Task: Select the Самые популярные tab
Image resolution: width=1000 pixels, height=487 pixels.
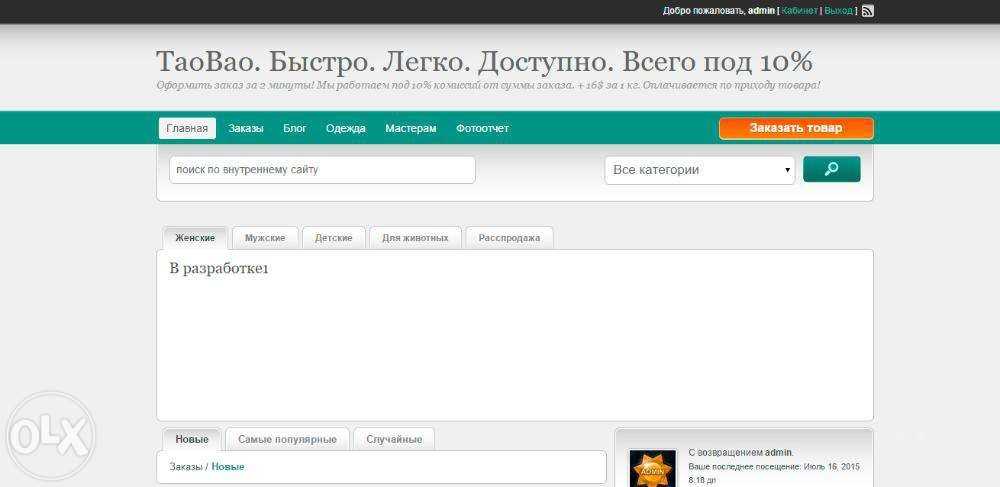Action: [x=287, y=439]
